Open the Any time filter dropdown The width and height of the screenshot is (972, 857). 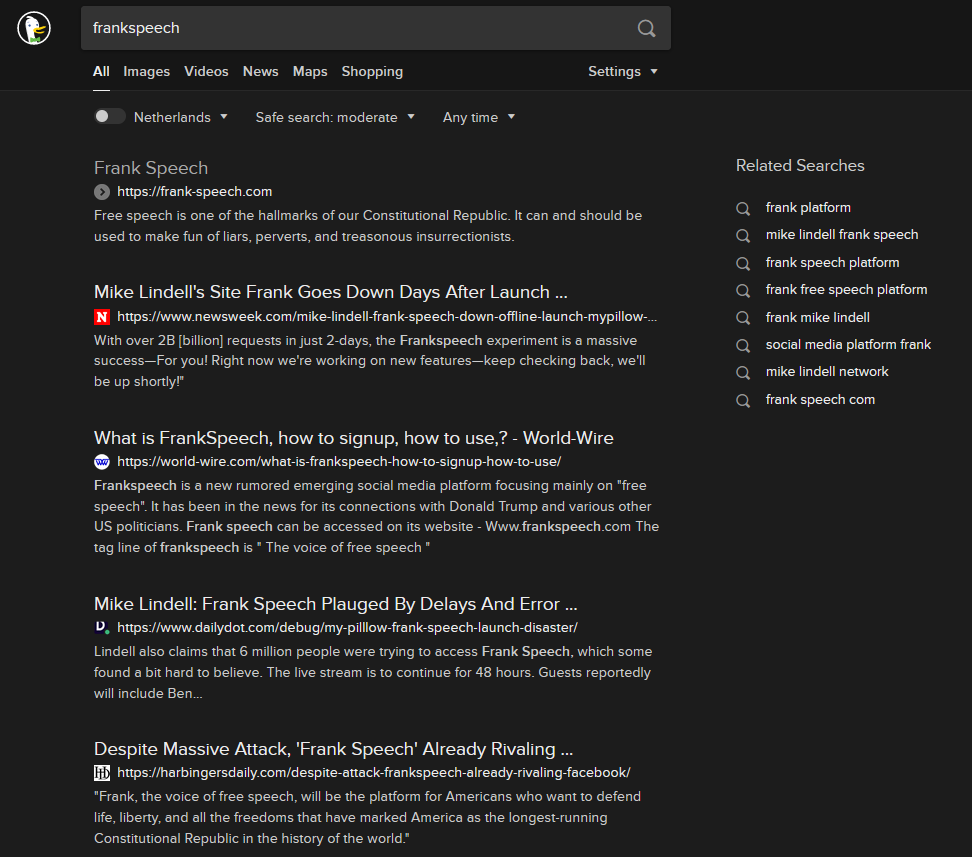479,117
